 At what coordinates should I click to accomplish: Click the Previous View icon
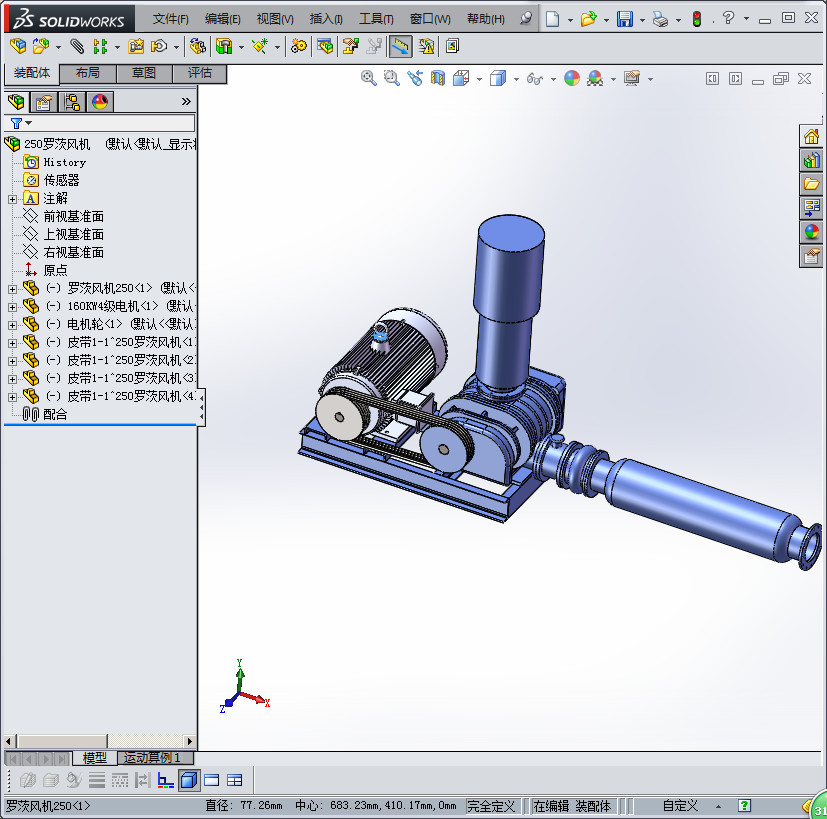click(x=415, y=79)
